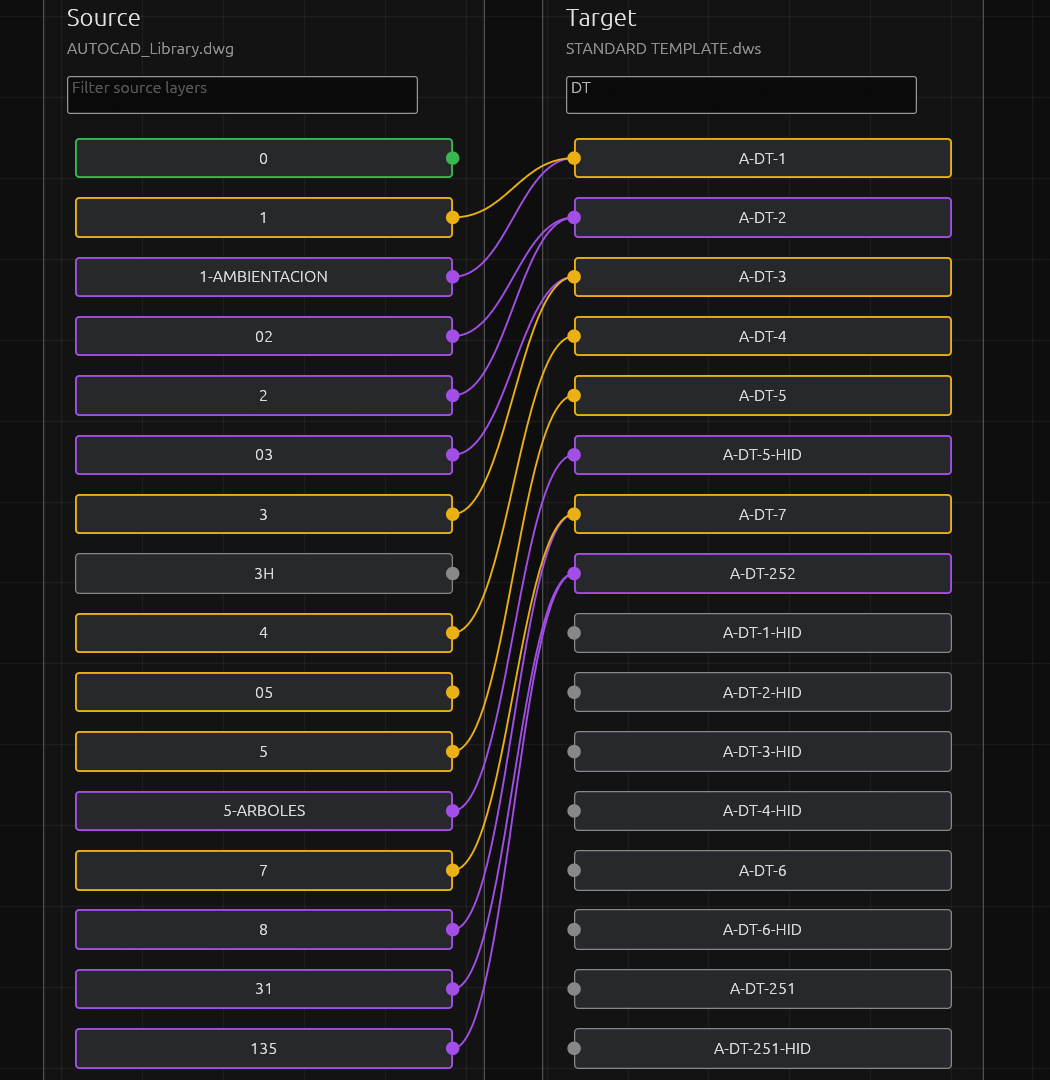The width and height of the screenshot is (1050, 1080).
Task: Click purple output port of 5-ARBOLES
Action: 453,811
